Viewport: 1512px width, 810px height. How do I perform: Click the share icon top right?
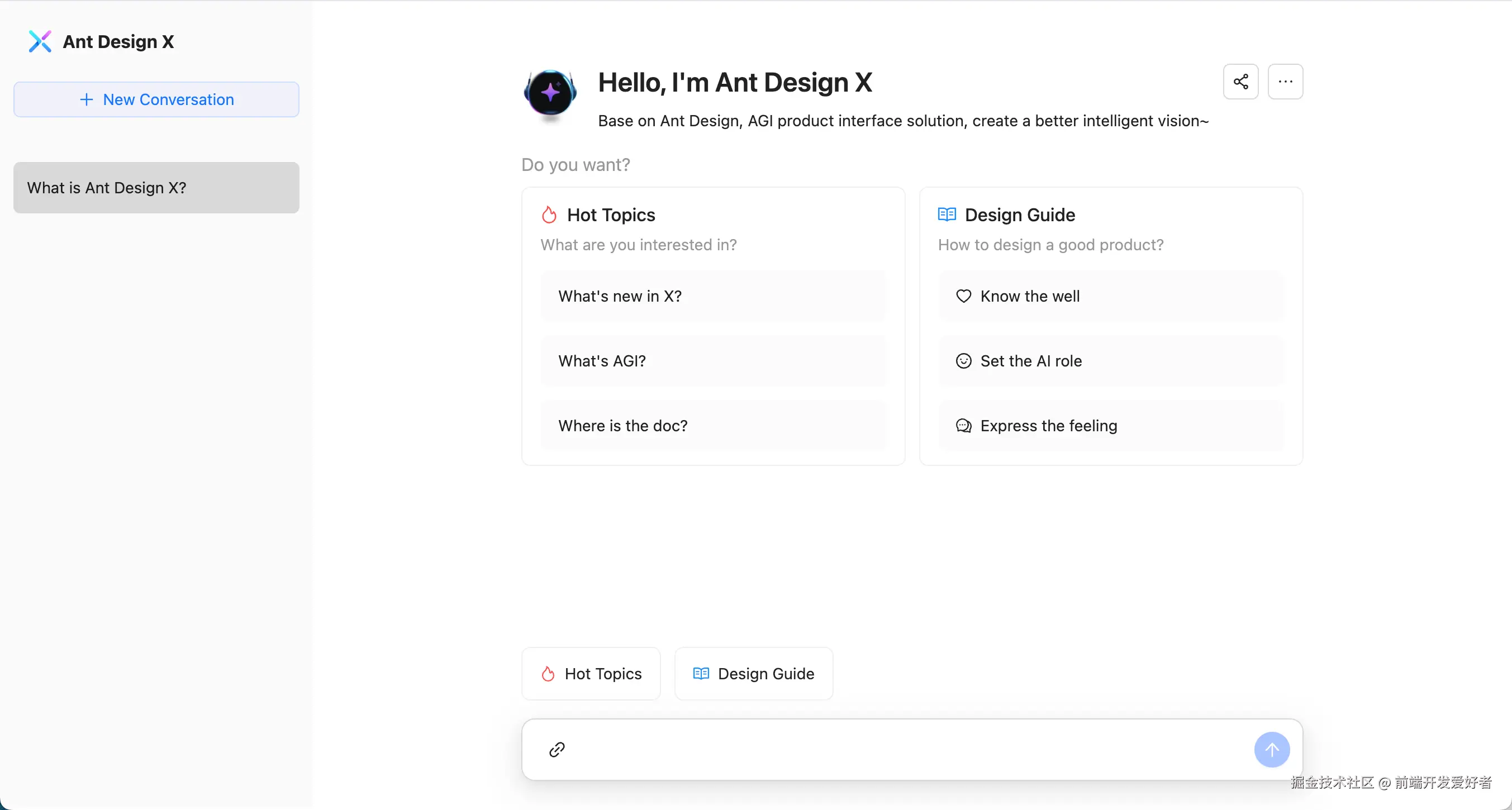1241,81
